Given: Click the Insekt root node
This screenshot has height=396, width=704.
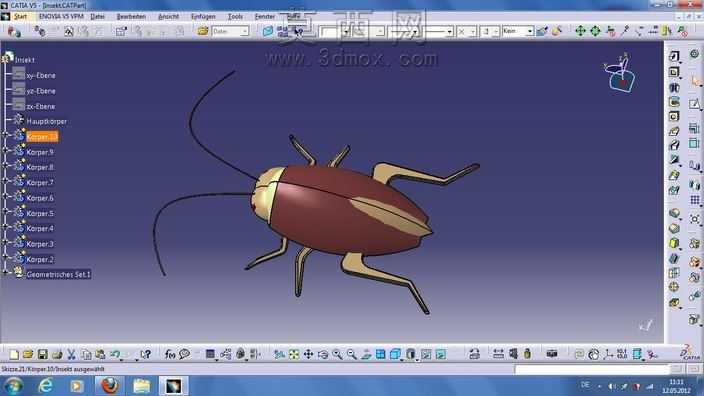Looking at the screenshot, I should 25,60.
